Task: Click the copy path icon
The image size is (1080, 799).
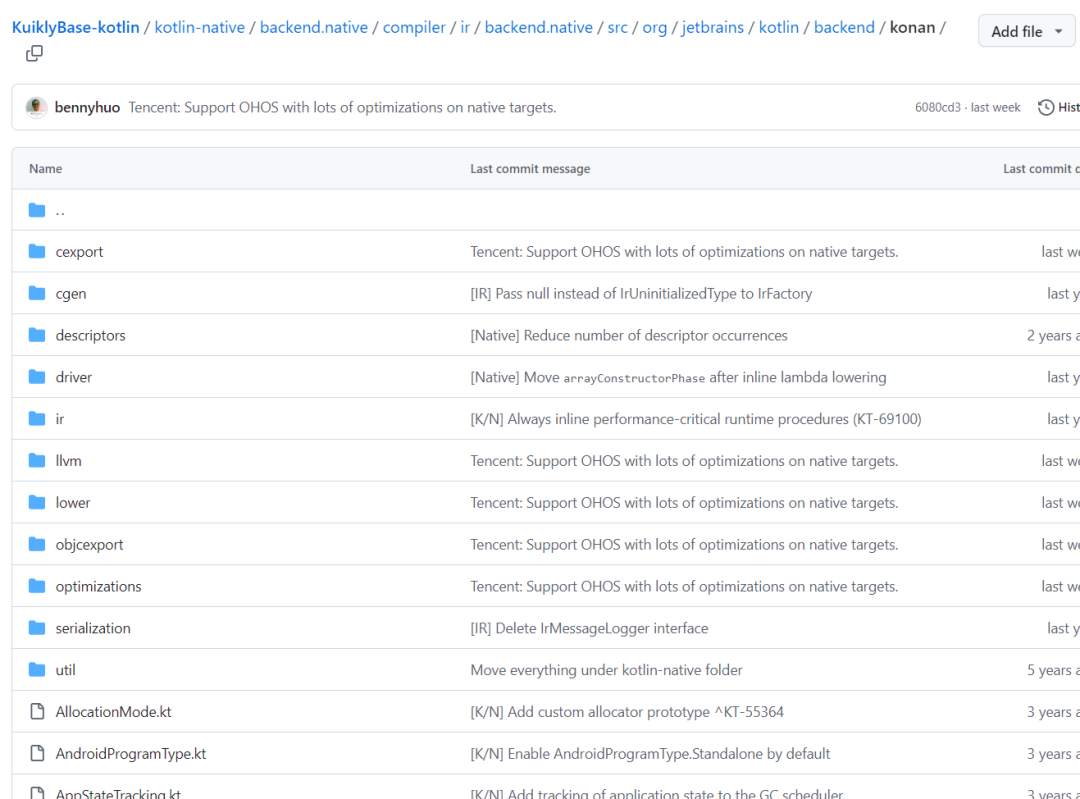Action: coord(34,54)
